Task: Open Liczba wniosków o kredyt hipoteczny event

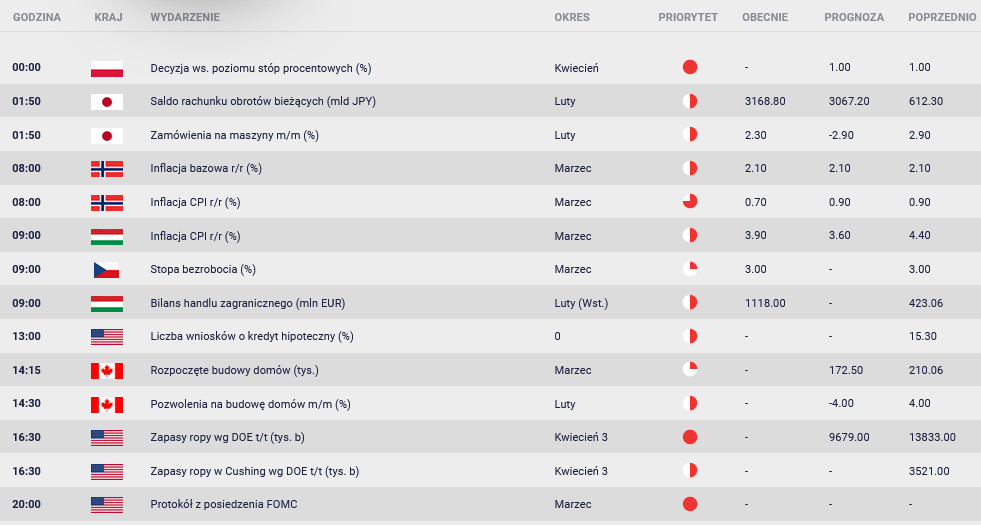Action: (x=252, y=337)
